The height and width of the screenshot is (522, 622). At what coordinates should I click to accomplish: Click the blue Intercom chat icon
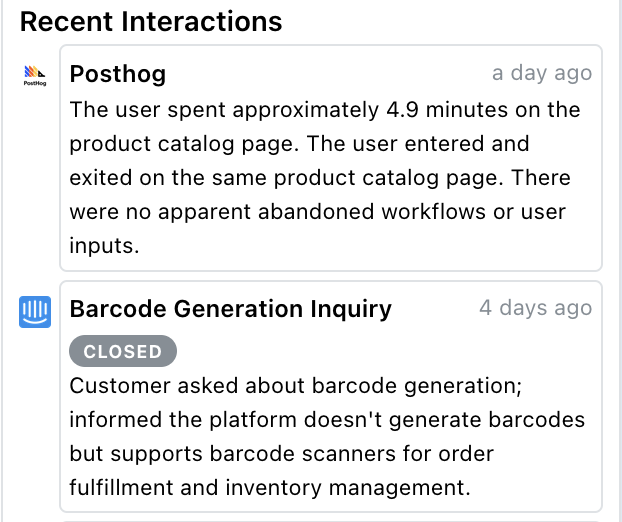pos(35,311)
